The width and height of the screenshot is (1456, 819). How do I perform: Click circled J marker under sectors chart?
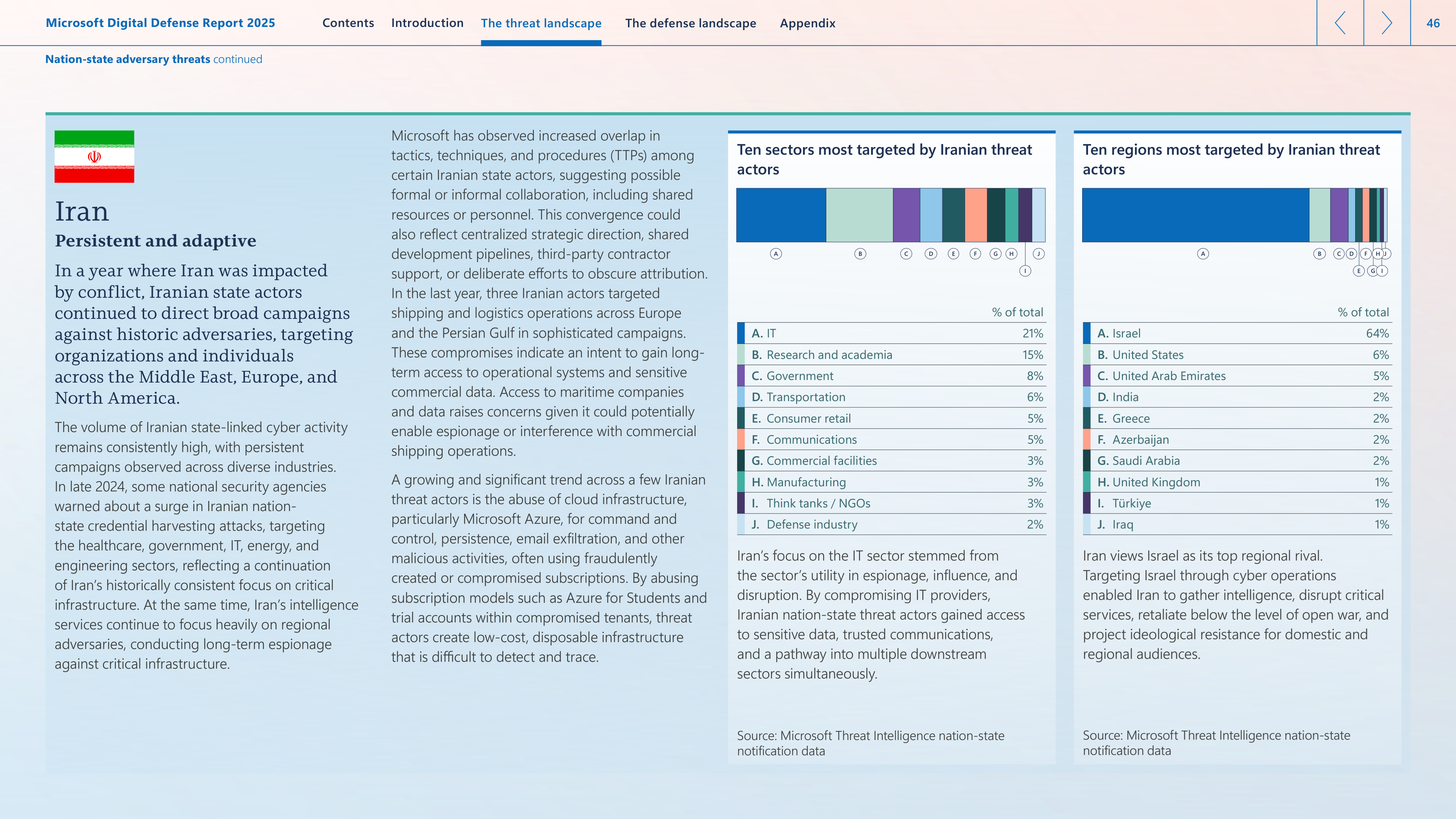click(x=1039, y=254)
